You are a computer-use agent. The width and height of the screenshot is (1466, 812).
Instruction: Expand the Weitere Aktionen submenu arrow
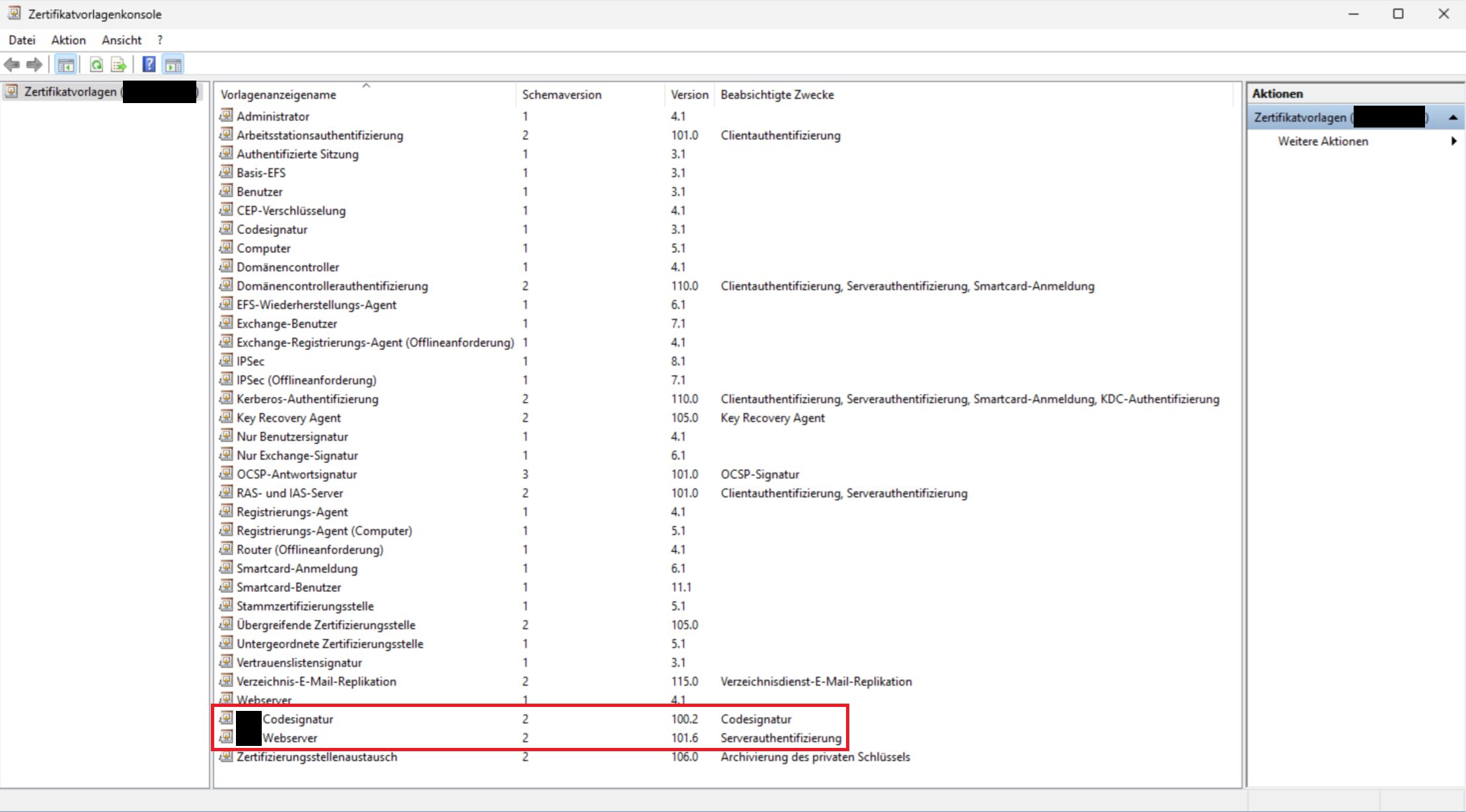(x=1453, y=141)
